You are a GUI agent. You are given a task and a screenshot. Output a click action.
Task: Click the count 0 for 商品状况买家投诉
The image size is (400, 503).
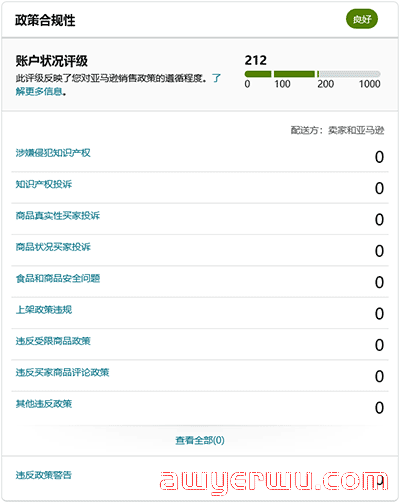[379, 251]
